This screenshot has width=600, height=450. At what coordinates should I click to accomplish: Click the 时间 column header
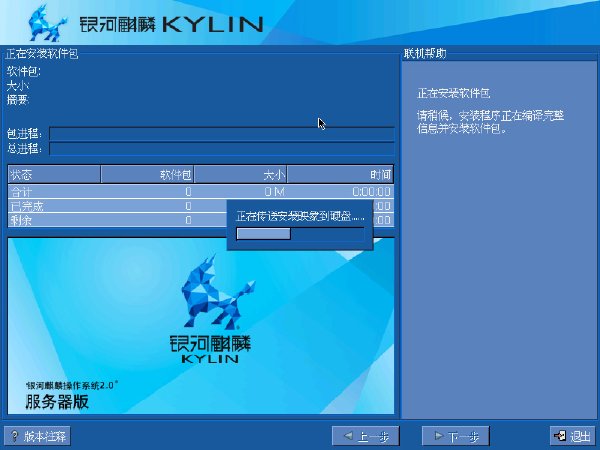point(340,174)
